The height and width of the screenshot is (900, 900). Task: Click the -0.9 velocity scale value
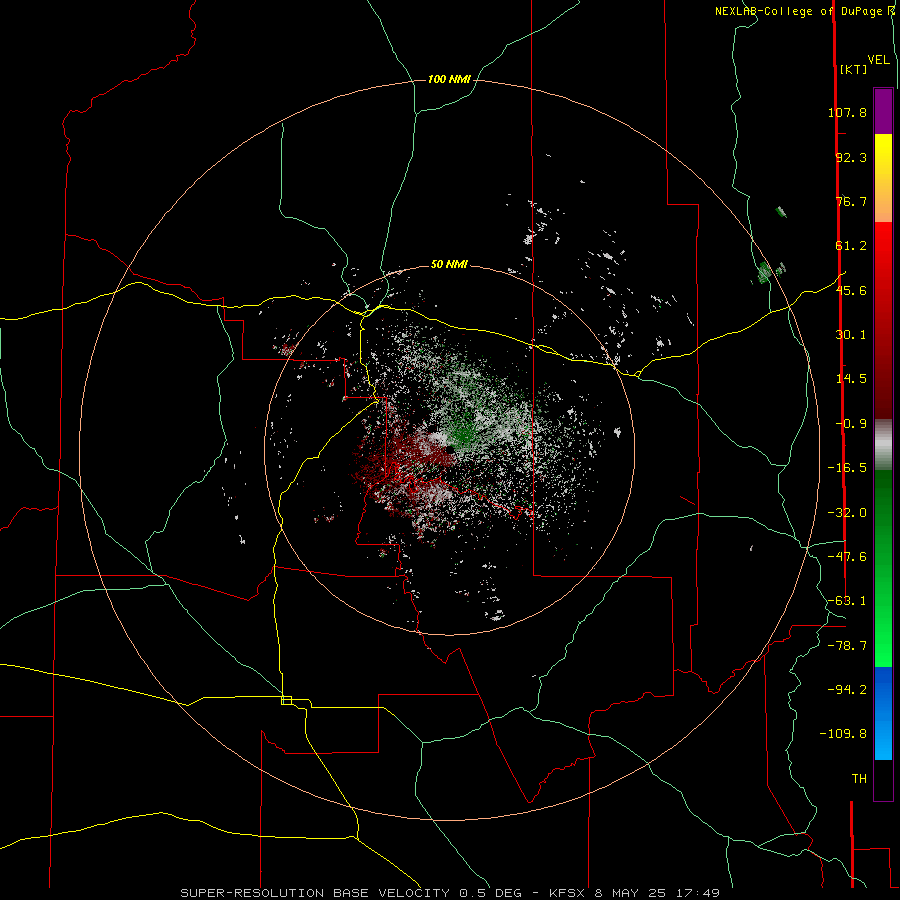[x=851, y=424]
